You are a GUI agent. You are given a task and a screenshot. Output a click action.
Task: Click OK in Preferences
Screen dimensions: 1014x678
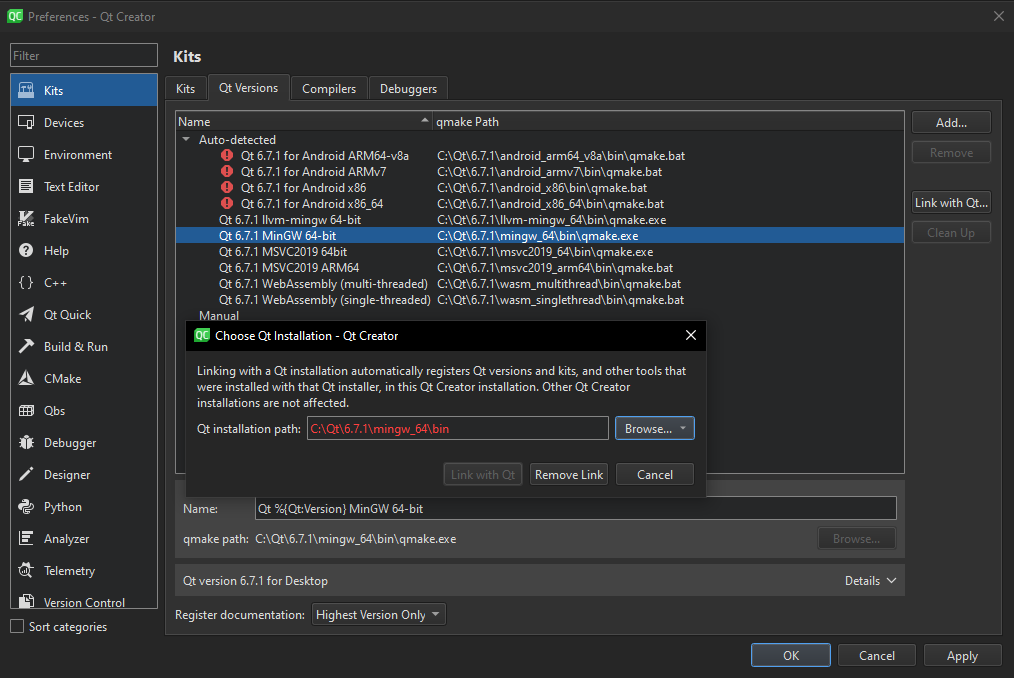point(791,655)
